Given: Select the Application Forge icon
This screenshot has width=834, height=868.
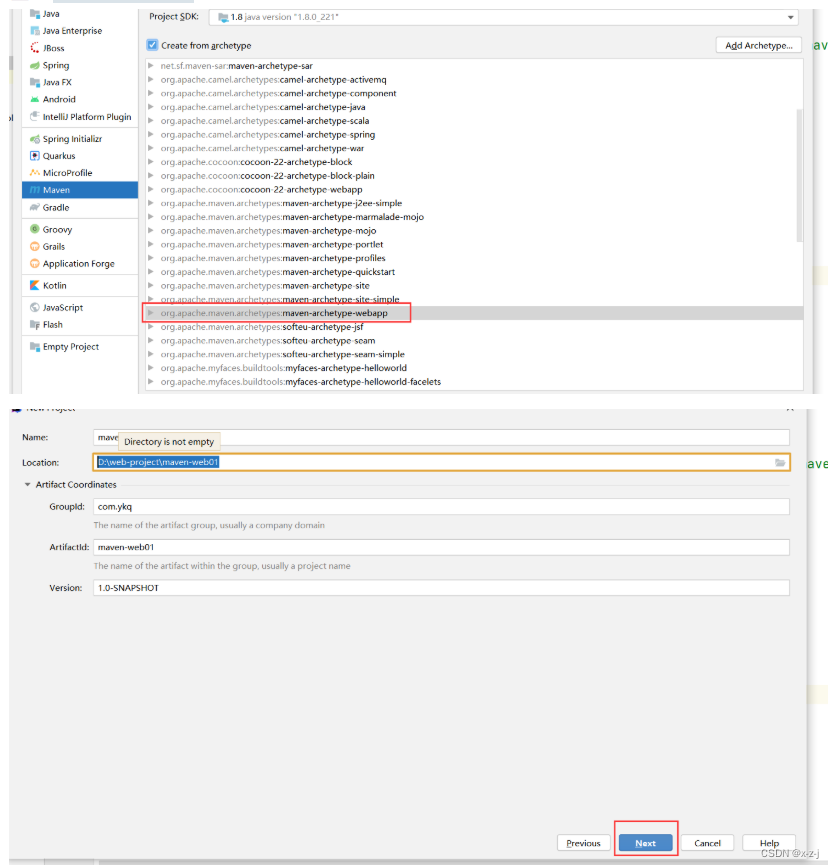Looking at the screenshot, I should click(x=35, y=264).
